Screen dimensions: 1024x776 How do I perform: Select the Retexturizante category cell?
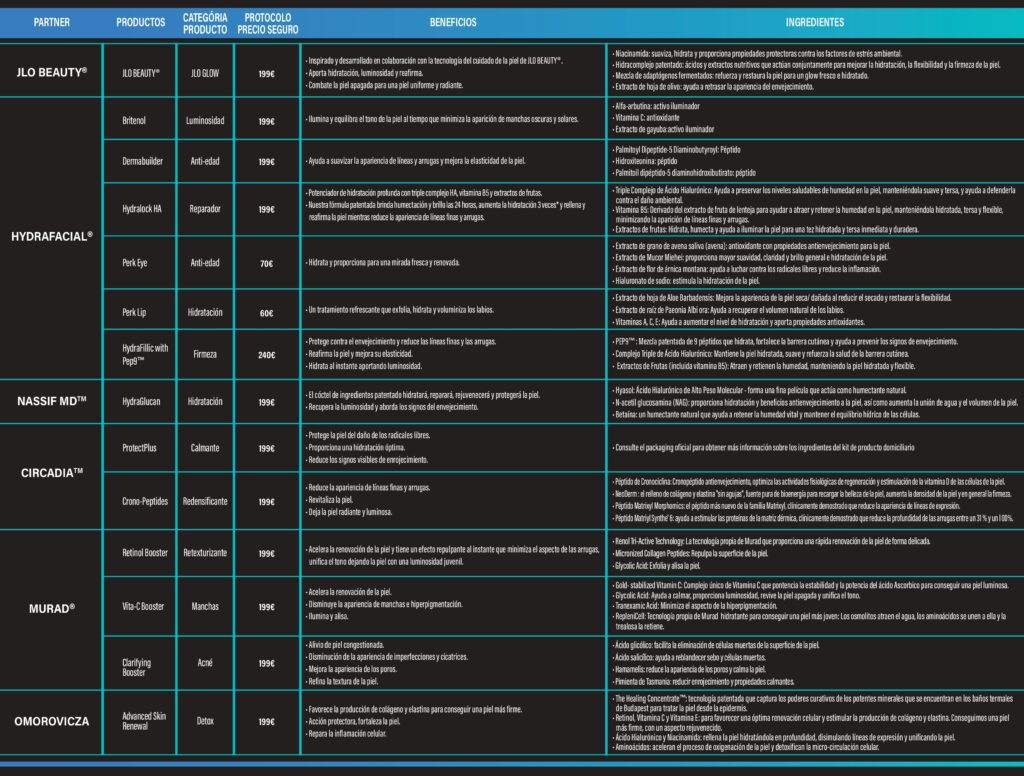[x=205, y=553]
